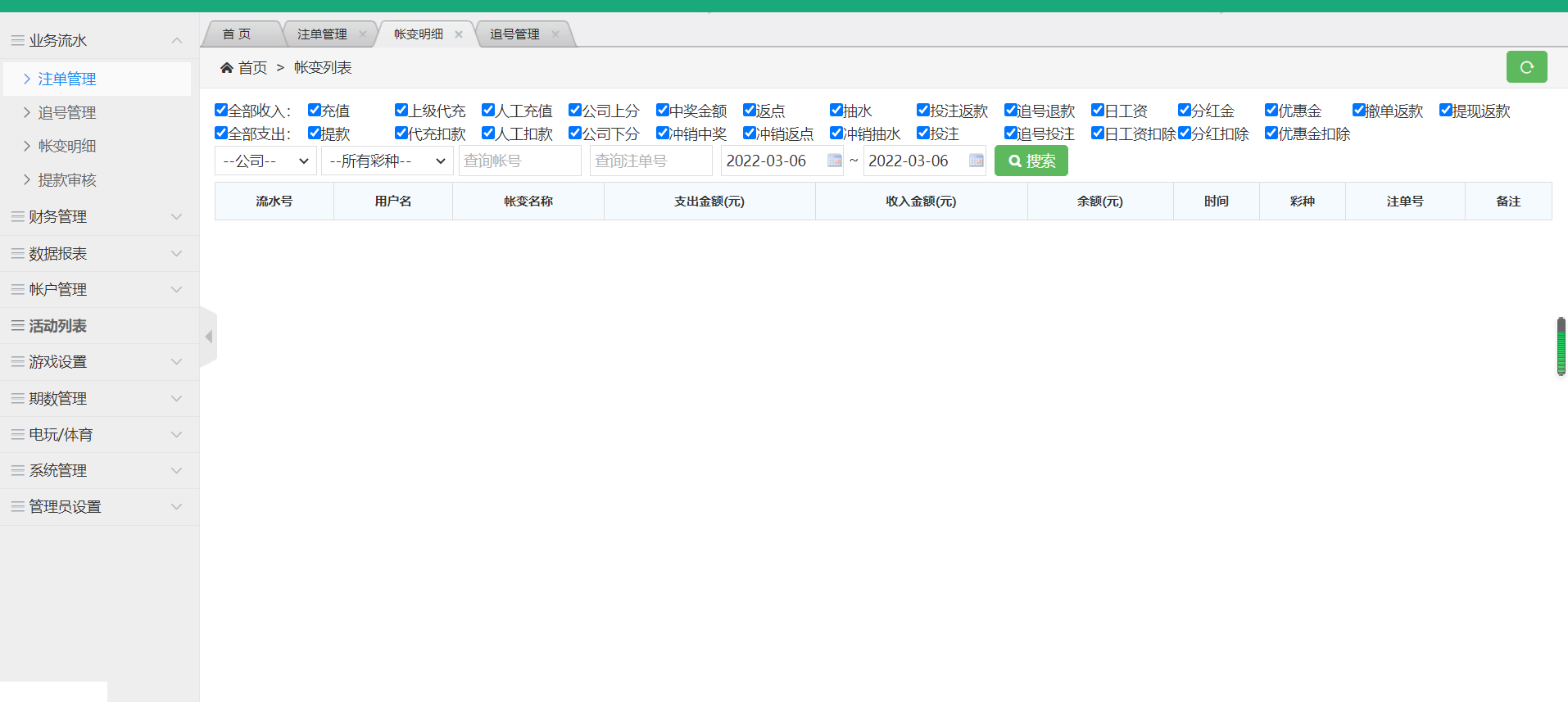Open the start date calendar picker icon

(834, 161)
